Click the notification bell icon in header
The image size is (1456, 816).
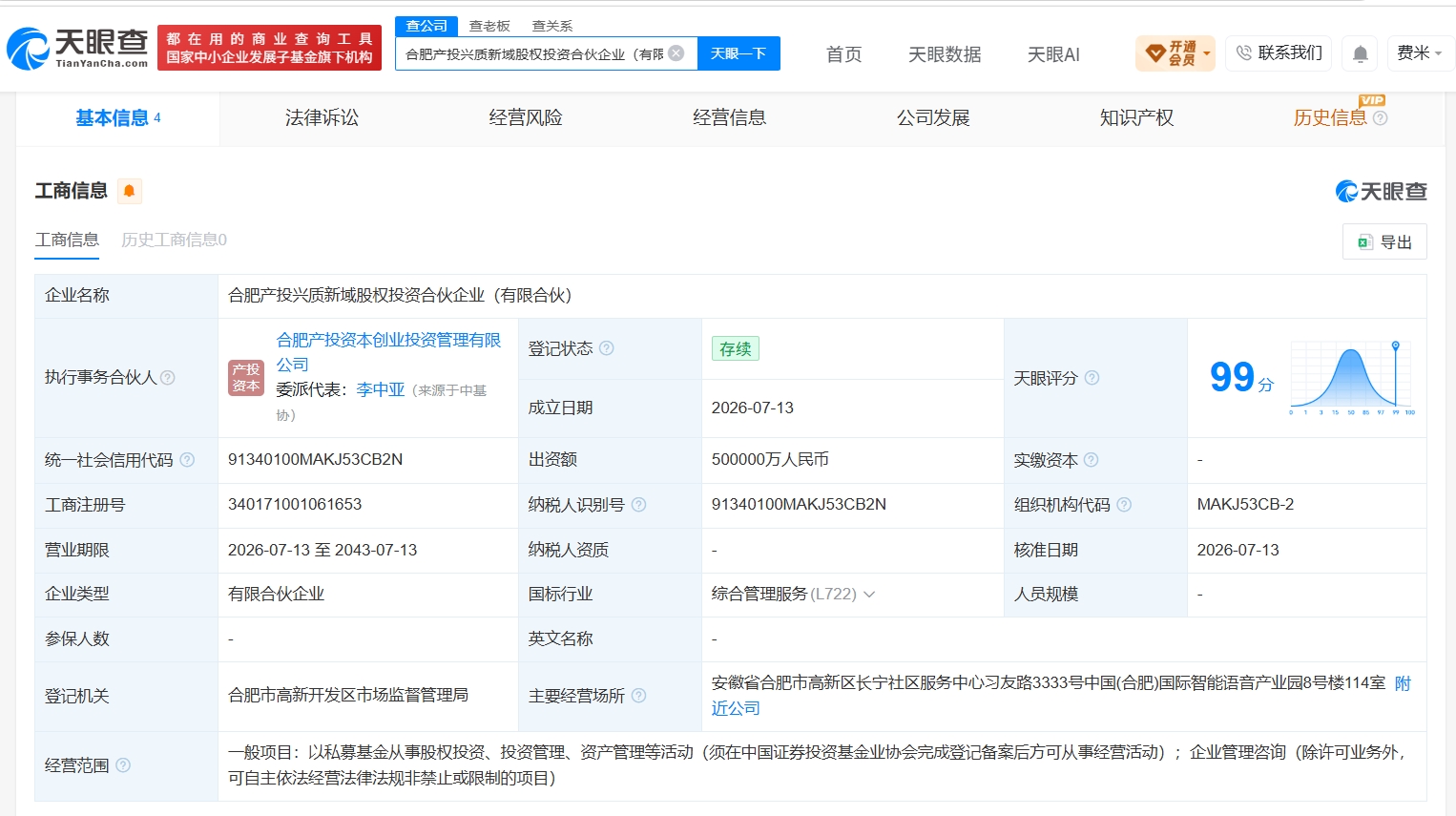click(x=1360, y=53)
